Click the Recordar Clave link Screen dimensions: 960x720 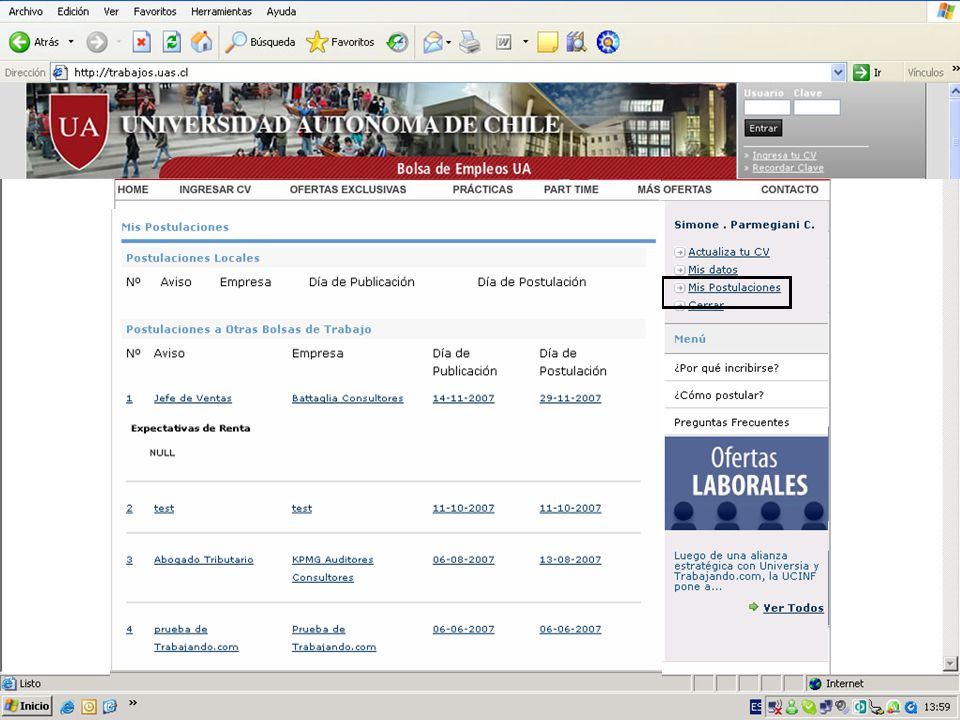tap(788, 168)
